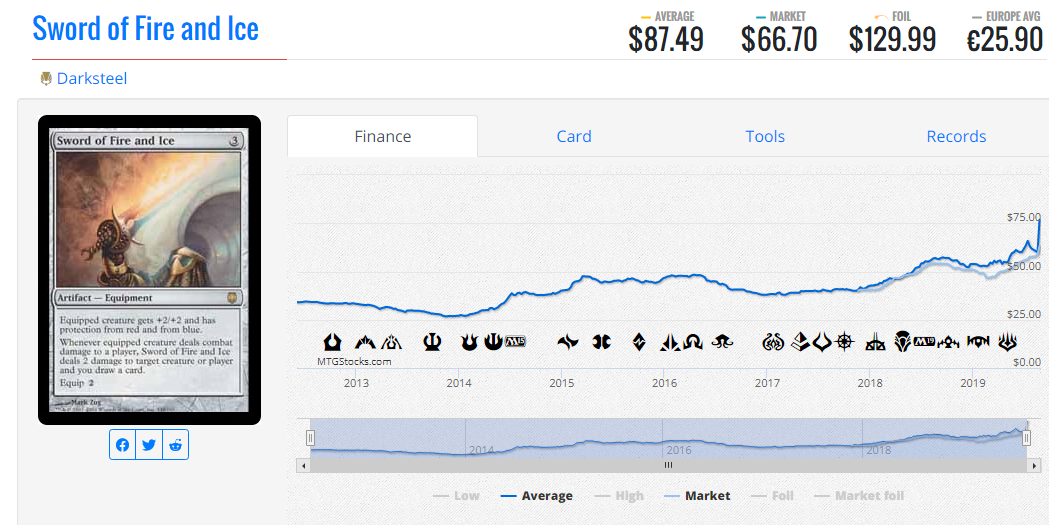Click the $25.00 axis label
Viewport: 1049px width, 525px height.
tap(1024, 314)
